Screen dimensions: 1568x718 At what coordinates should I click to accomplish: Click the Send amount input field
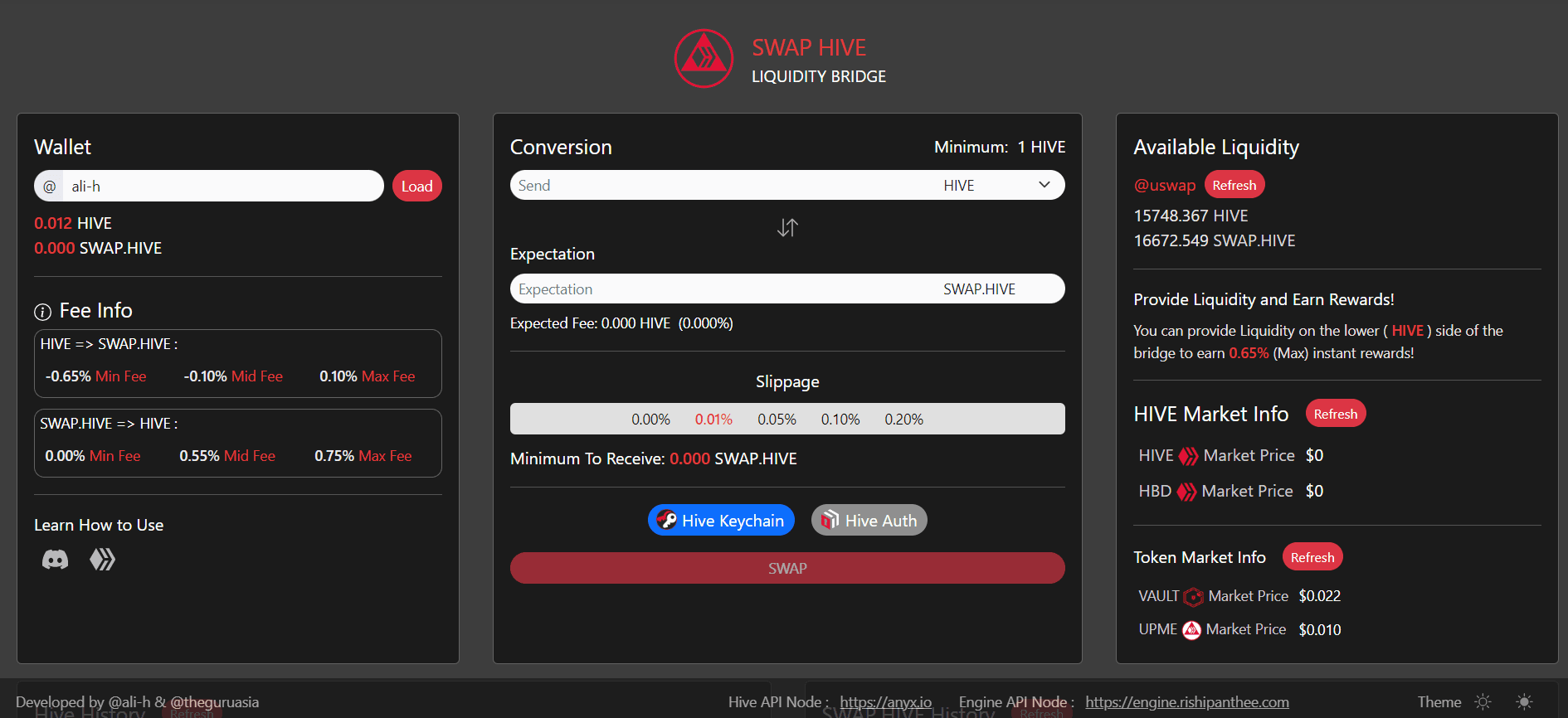723,185
